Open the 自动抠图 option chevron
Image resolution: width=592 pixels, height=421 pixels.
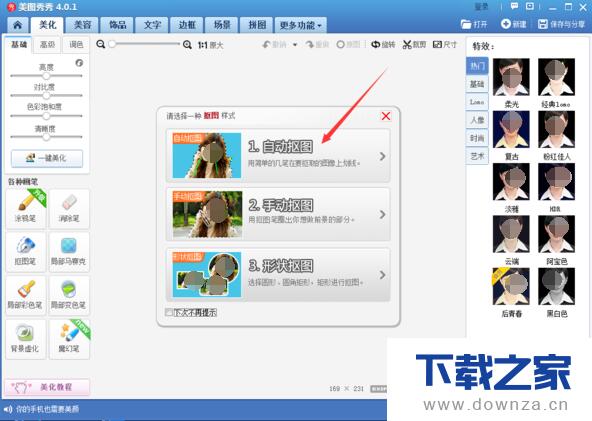(382, 156)
